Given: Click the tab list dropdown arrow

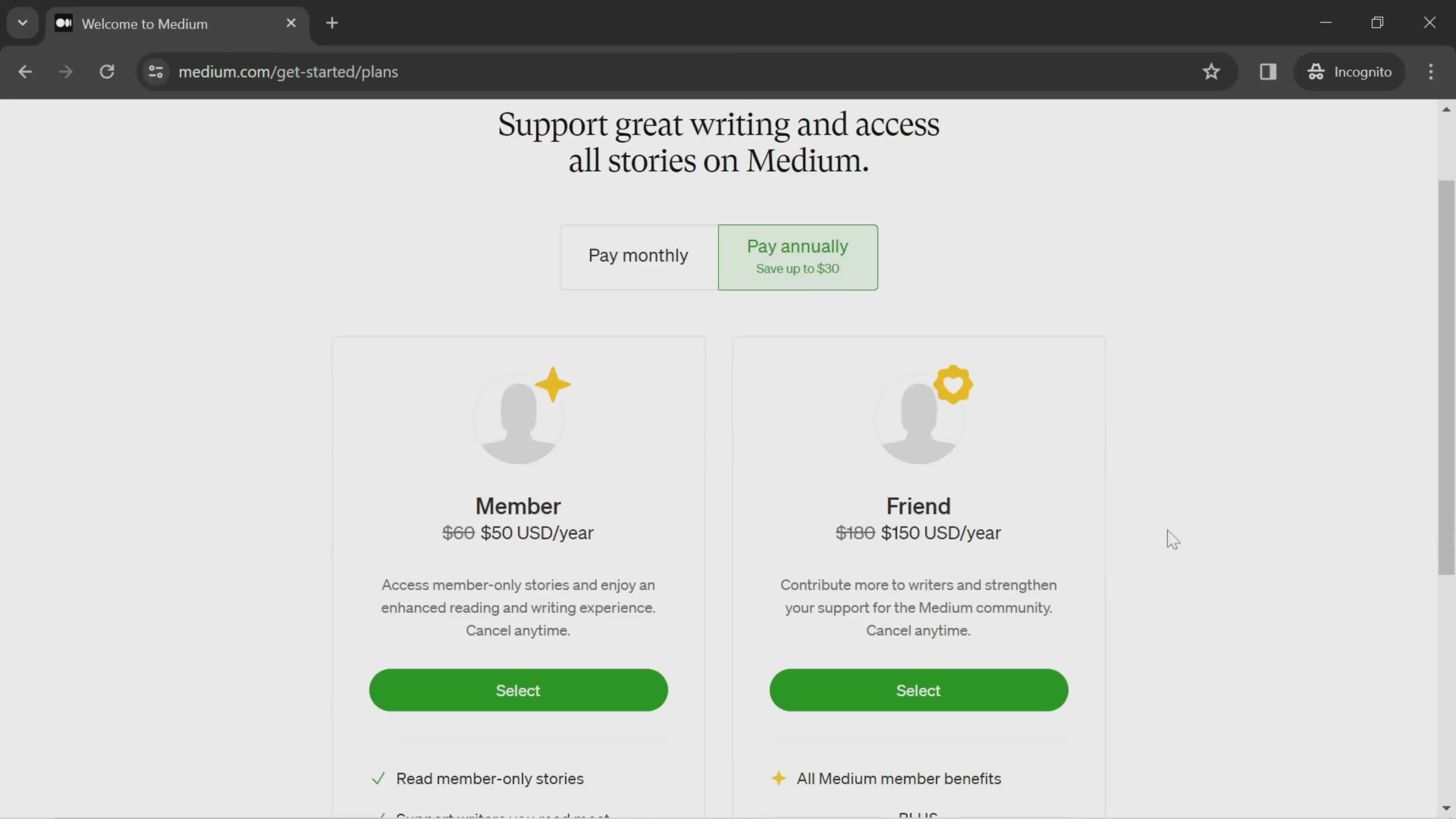Looking at the screenshot, I should tap(22, 22).
